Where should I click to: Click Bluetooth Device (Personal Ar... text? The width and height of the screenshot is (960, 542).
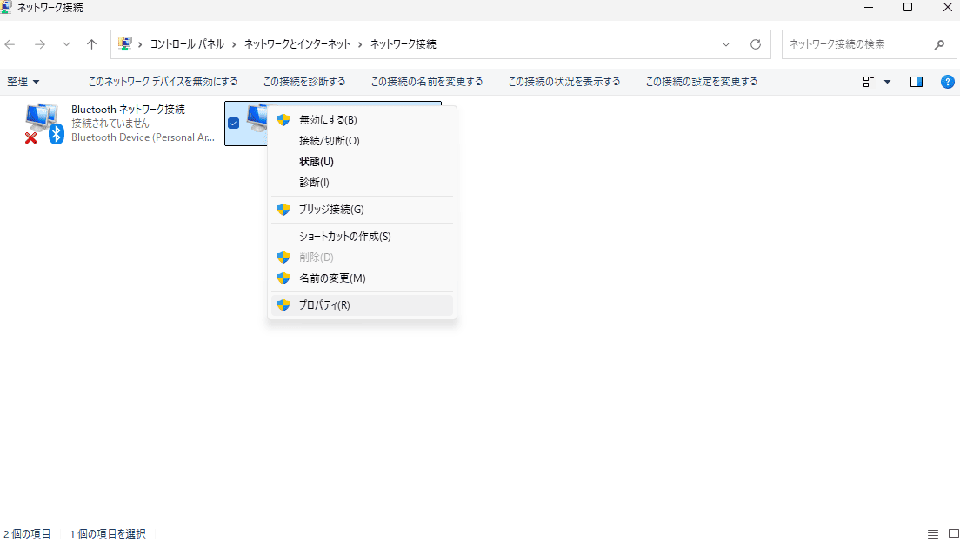(143, 137)
